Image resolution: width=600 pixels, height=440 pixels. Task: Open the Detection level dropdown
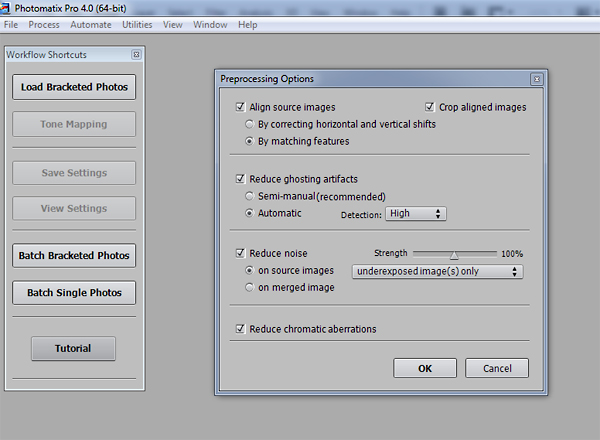[416, 213]
